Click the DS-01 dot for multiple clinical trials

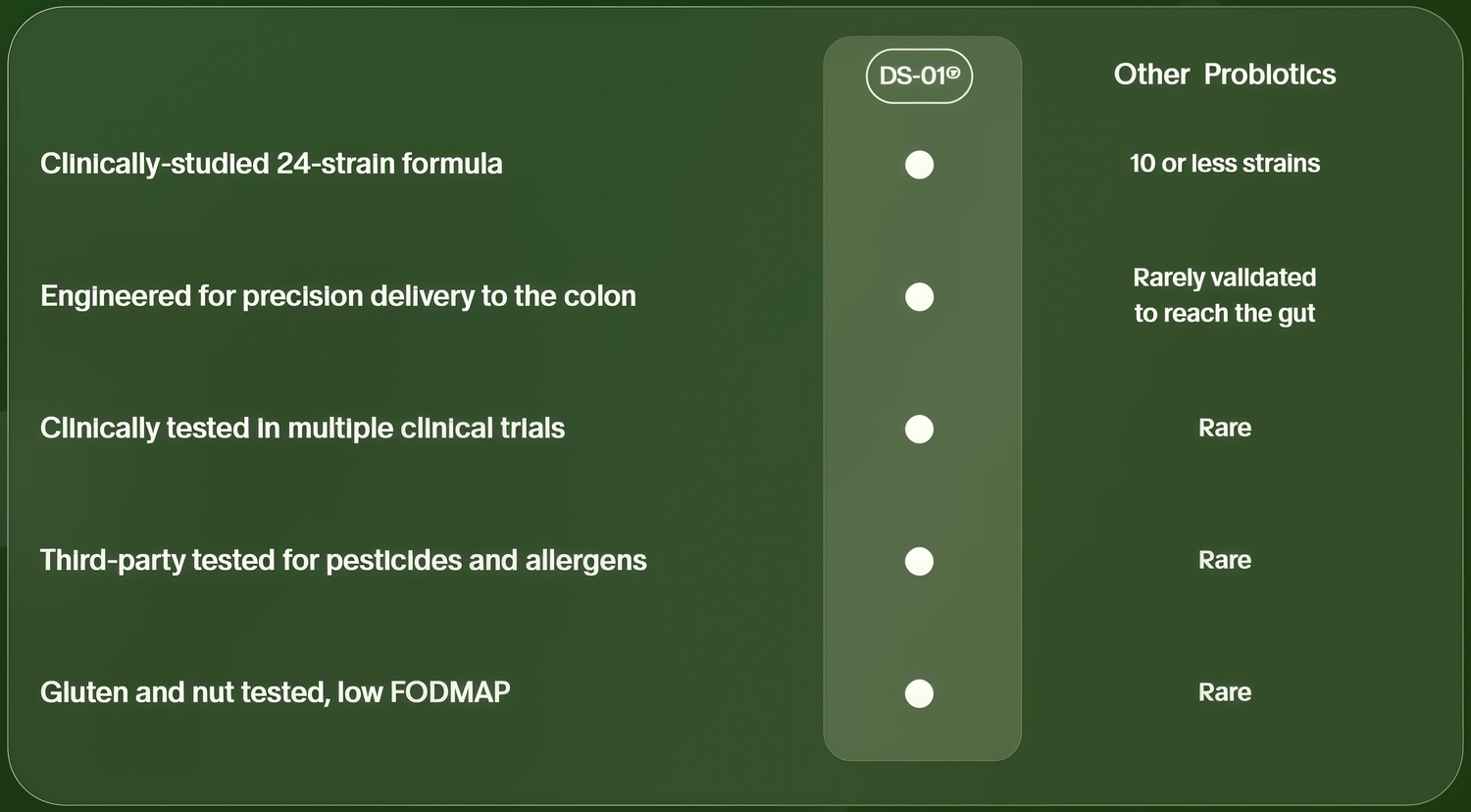pyautogui.click(x=919, y=429)
